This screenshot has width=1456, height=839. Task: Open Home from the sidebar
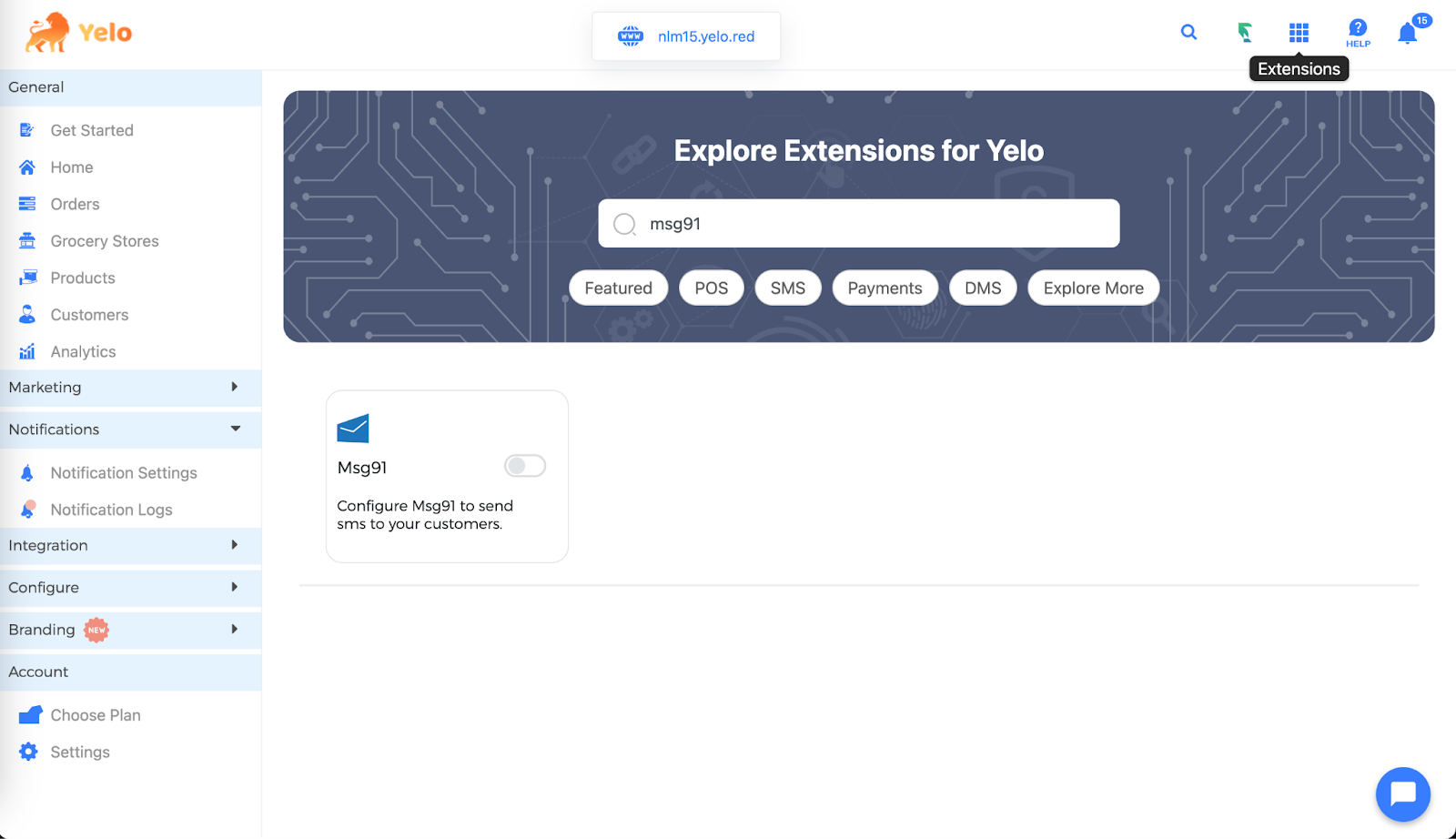[x=72, y=167]
